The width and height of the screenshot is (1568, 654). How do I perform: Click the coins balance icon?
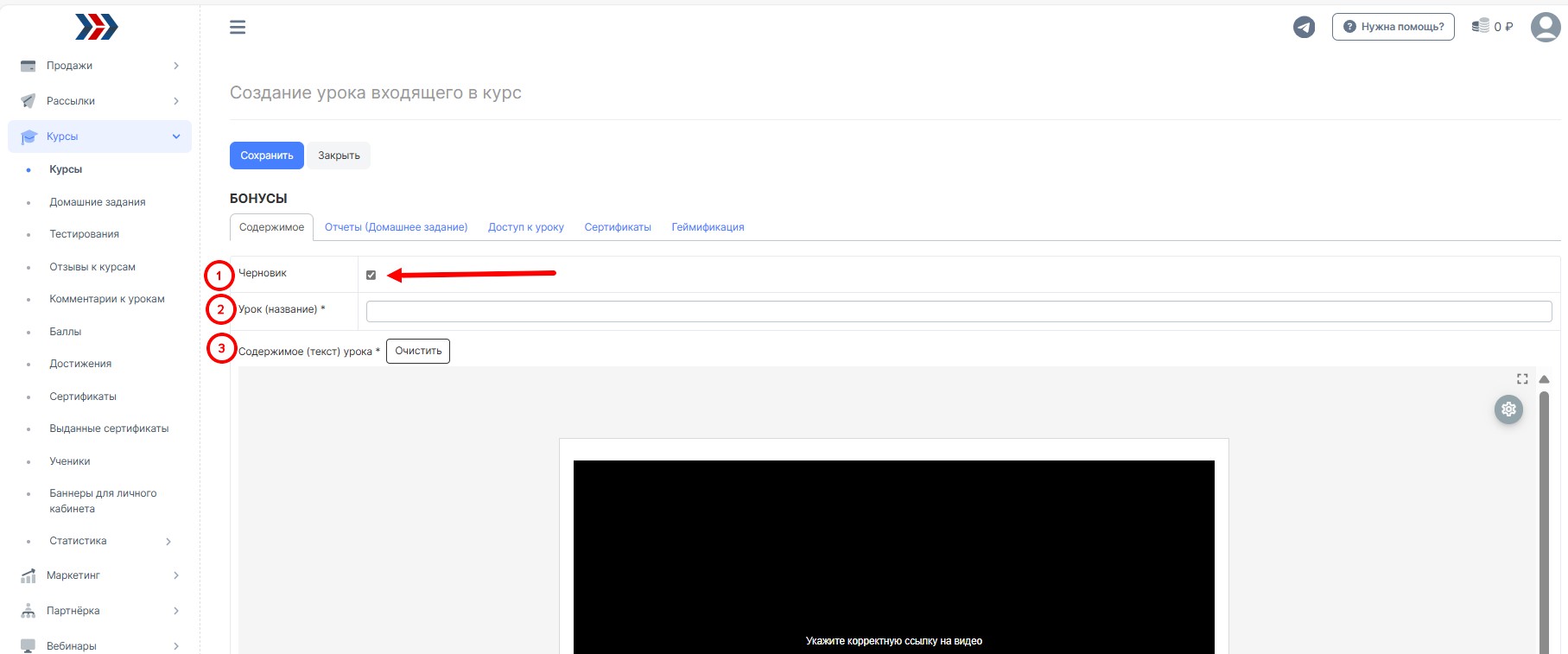click(1481, 26)
